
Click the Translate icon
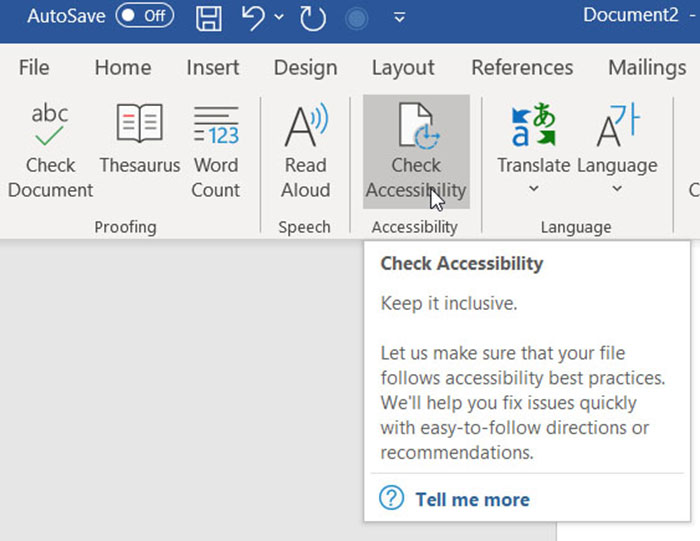(533, 126)
